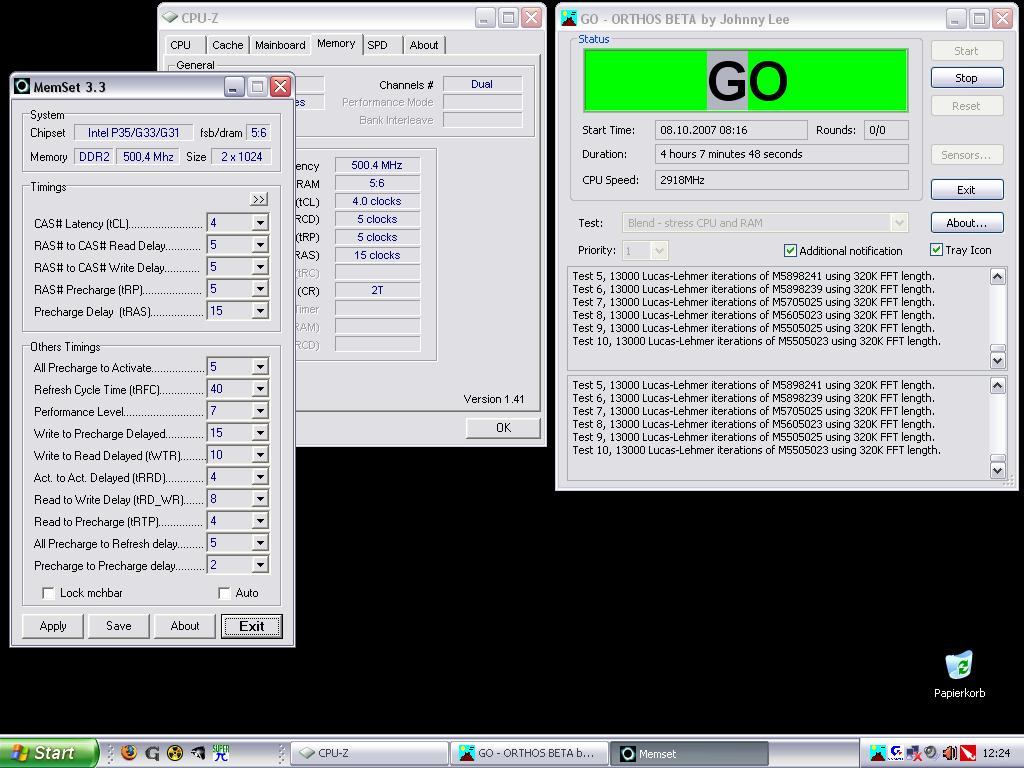The width and height of the screenshot is (1024, 768).
Task: Open the Write to Read Delayed (tWTR) dropdown
Action: pos(260,455)
